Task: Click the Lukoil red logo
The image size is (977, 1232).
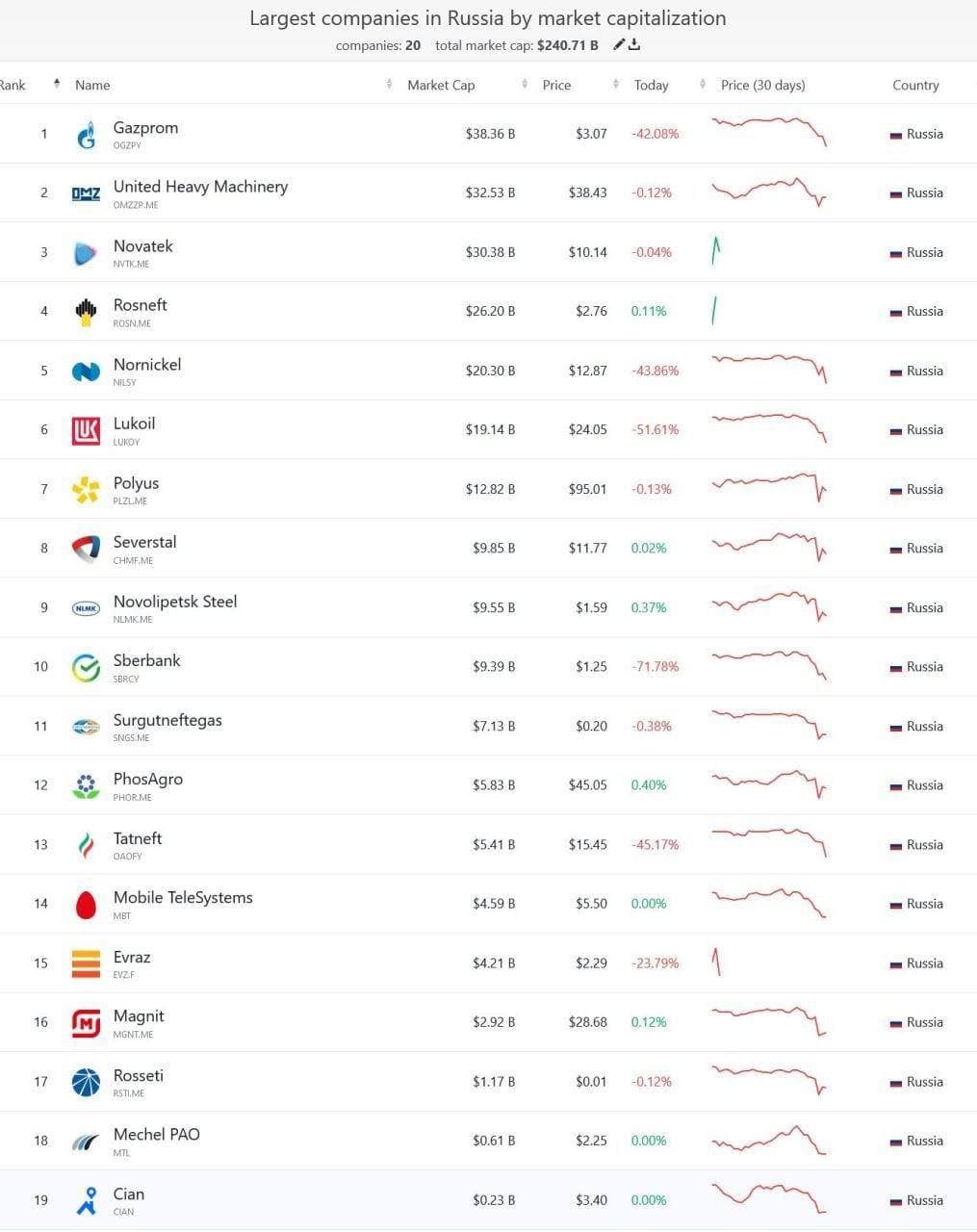Action: point(87,430)
